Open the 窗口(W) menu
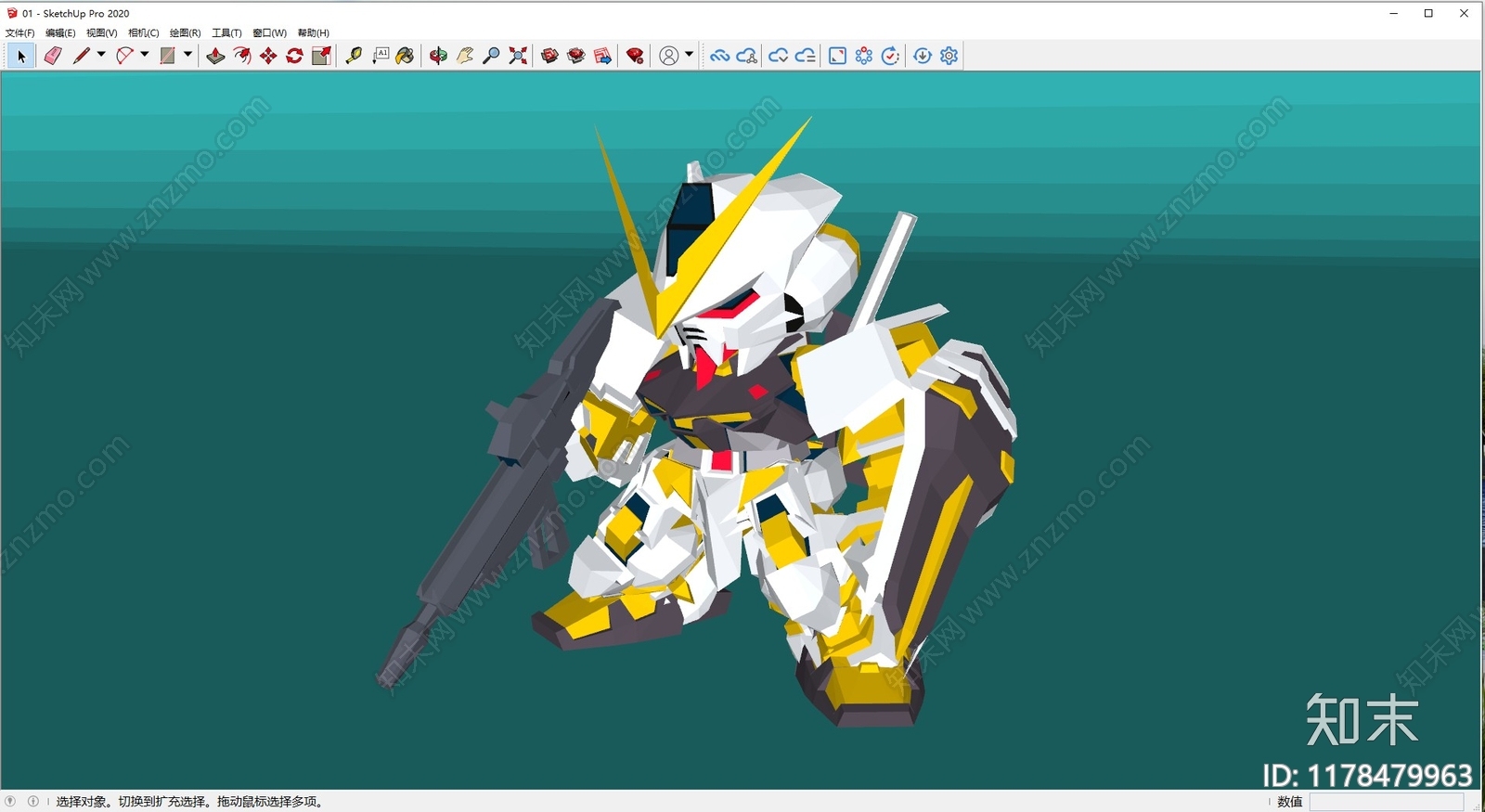This screenshot has width=1485, height=812. [269, 32]
